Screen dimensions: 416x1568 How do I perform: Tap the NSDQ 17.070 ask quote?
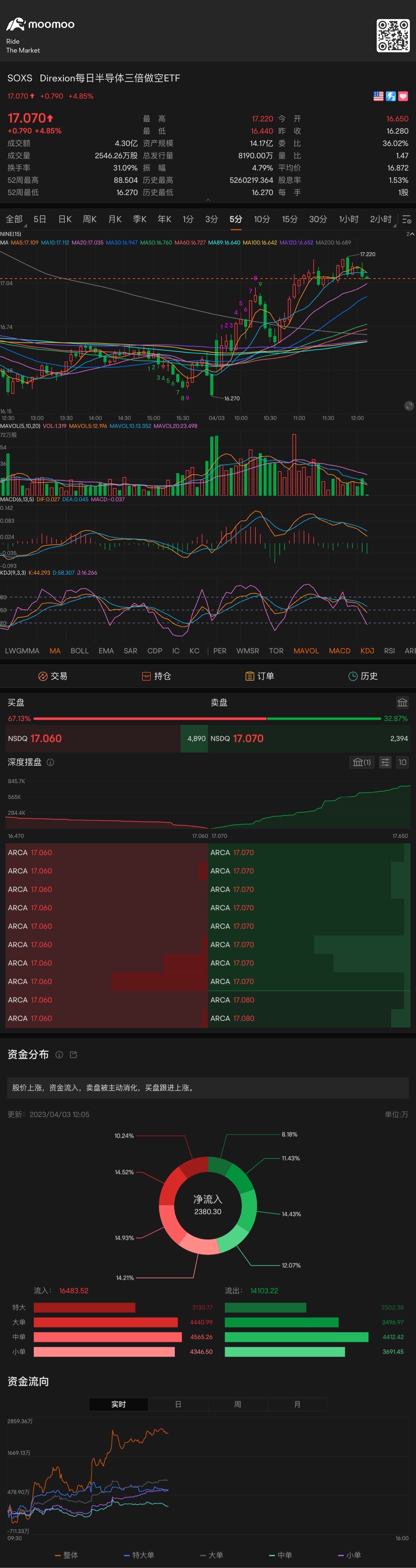point(309,738)
